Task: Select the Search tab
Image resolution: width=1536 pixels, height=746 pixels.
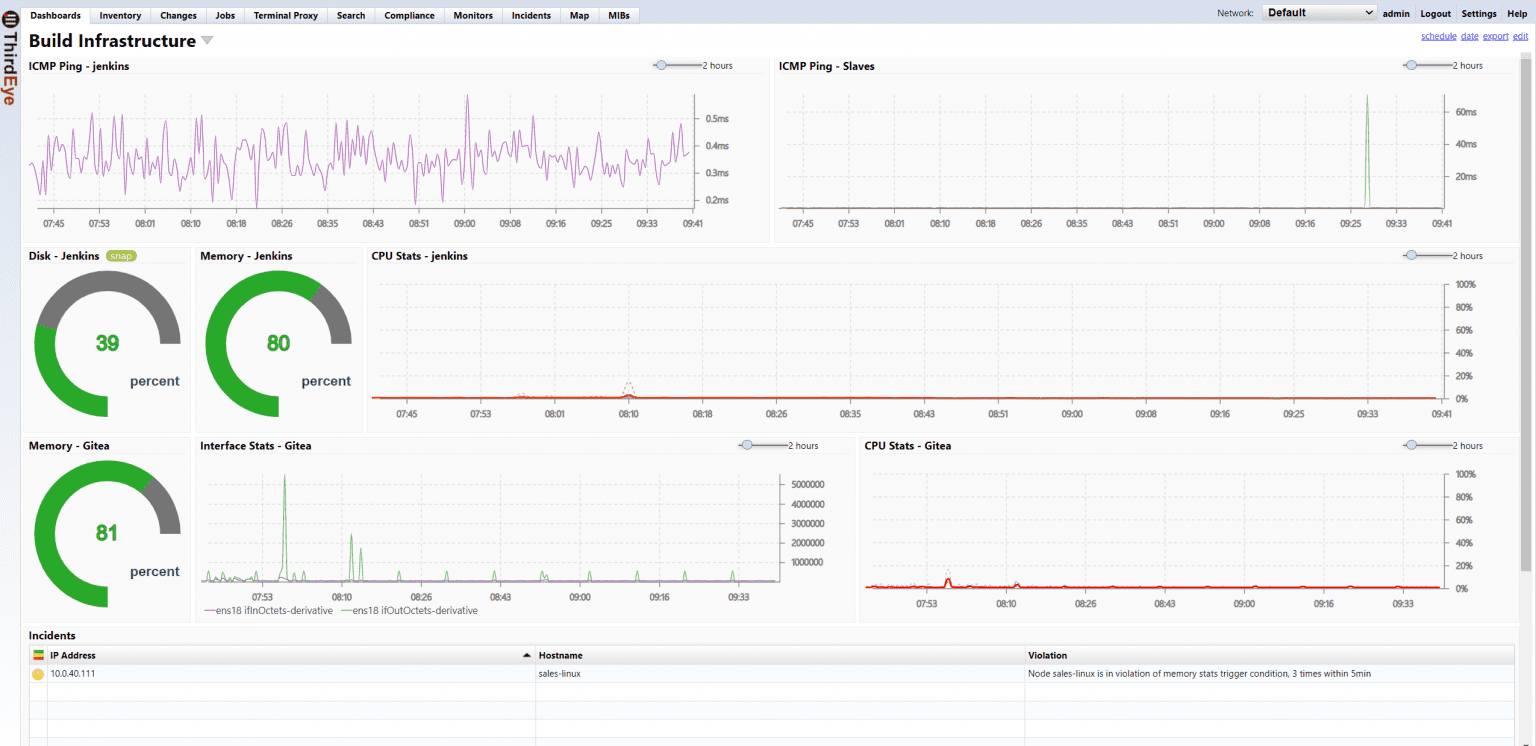Action: click(x=351, y=15)
